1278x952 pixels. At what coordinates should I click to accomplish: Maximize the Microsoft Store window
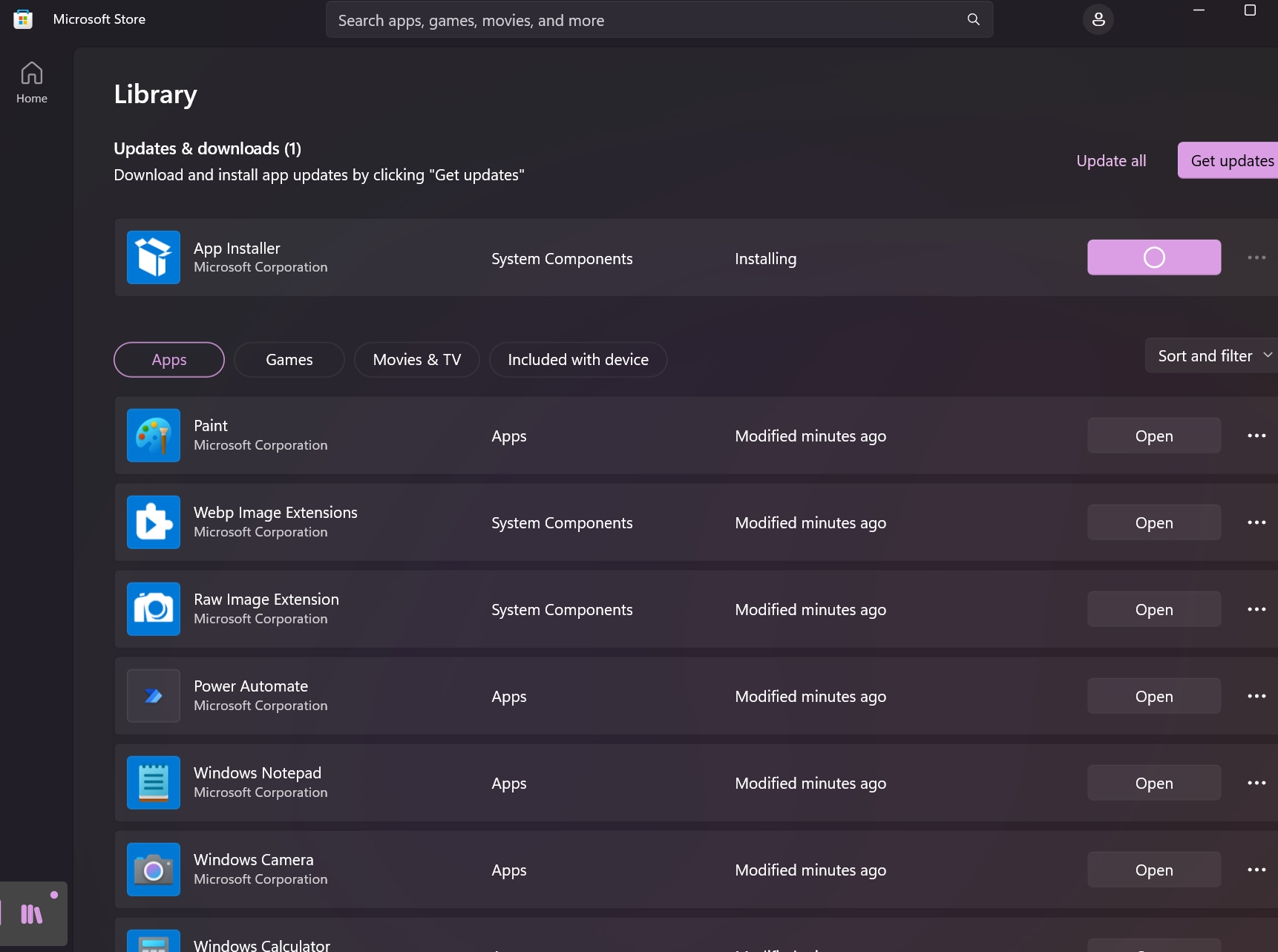tap(1250, 10)
